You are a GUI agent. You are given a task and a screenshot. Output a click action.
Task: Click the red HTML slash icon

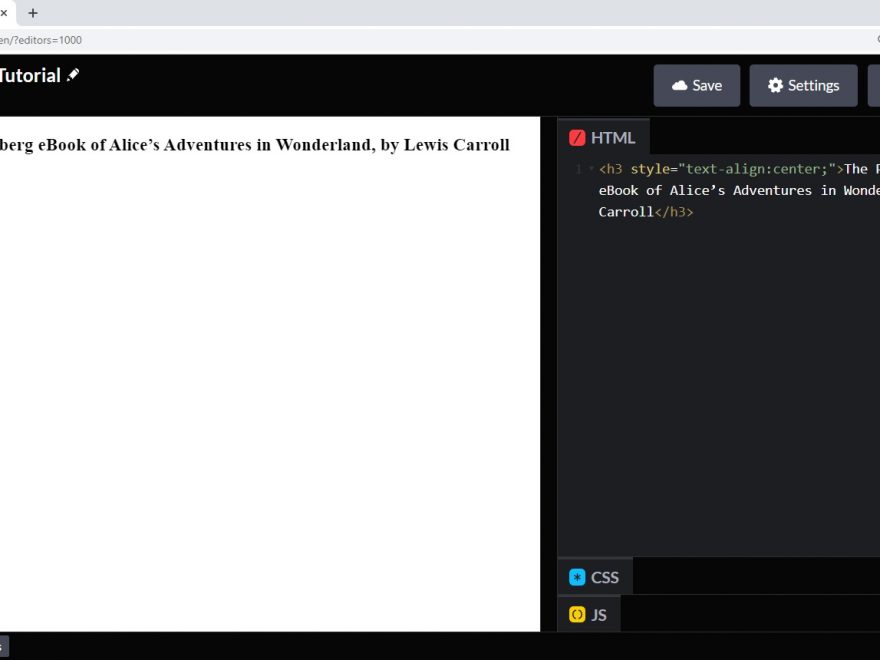coord(577,138)
